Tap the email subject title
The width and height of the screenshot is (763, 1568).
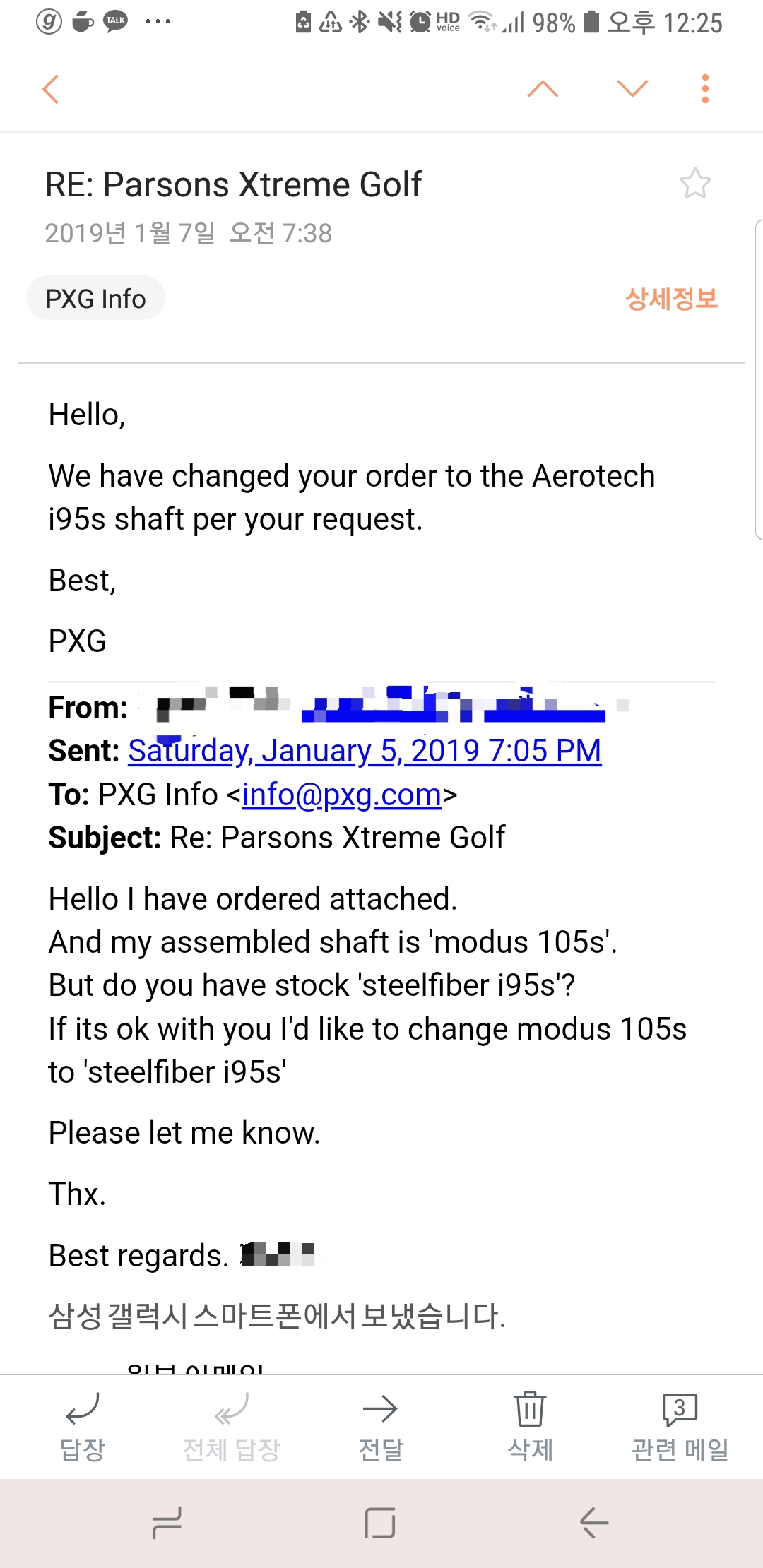pos(234,185)
